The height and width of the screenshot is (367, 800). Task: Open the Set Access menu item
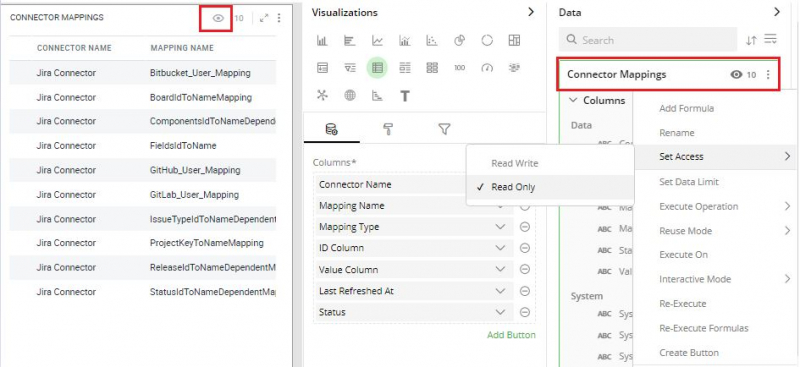(x=714, y=157)
